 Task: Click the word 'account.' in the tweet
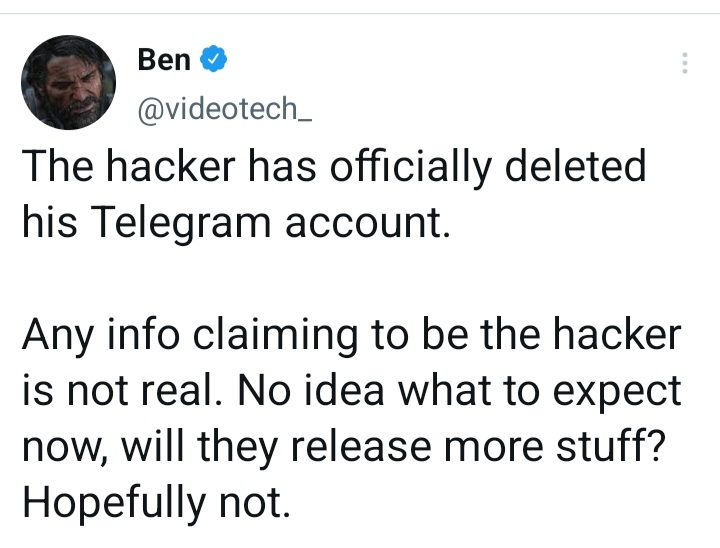[x=367, y=224]
